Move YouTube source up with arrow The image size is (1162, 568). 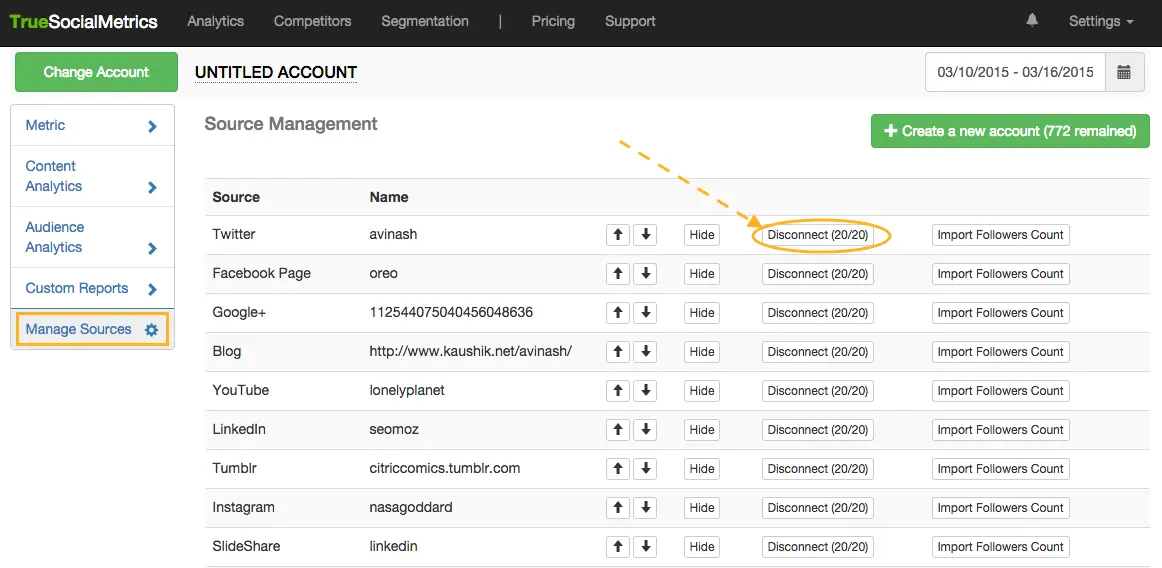click(618, 391)
